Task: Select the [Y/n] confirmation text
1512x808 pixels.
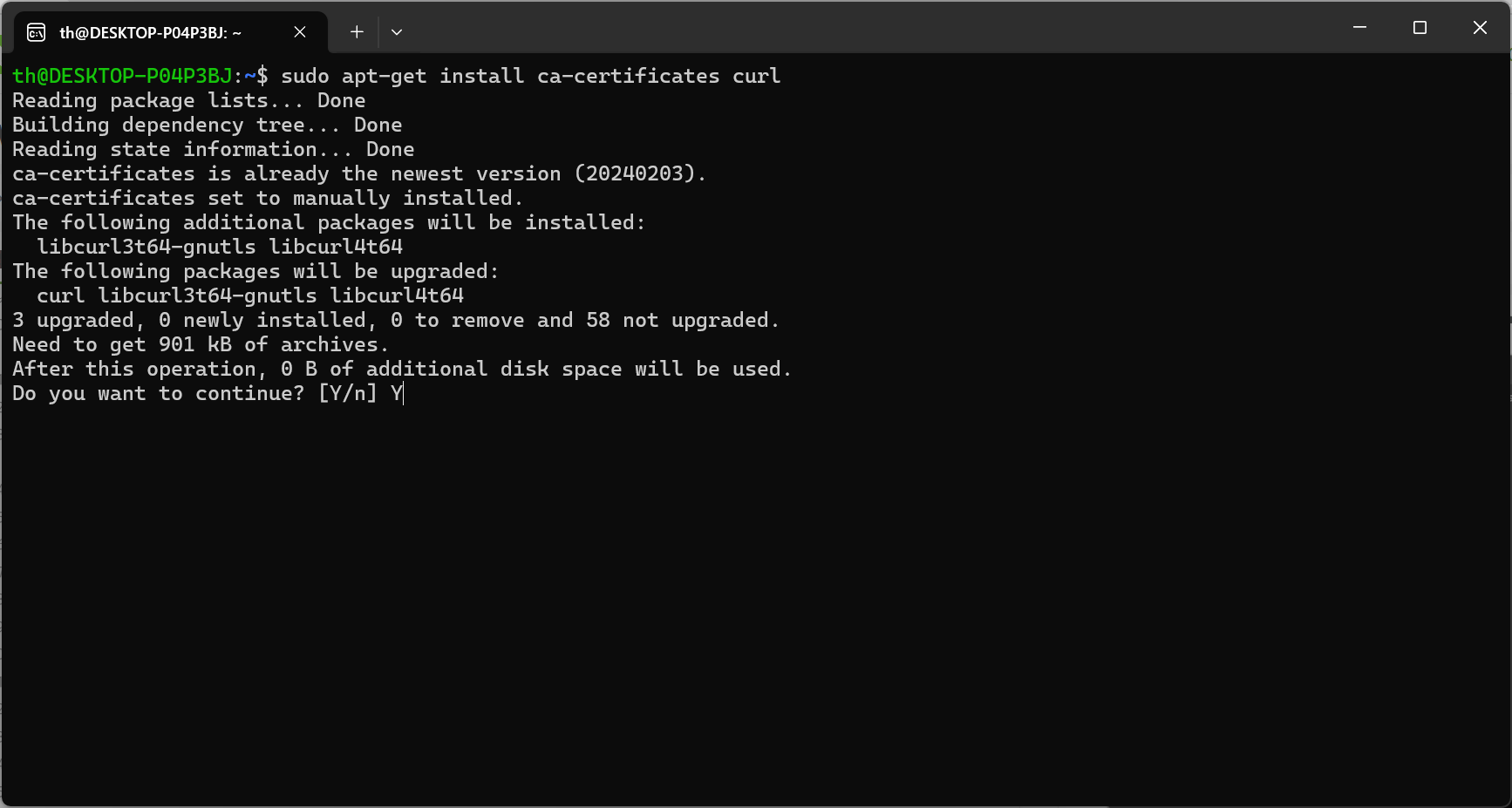Action: 350,393
